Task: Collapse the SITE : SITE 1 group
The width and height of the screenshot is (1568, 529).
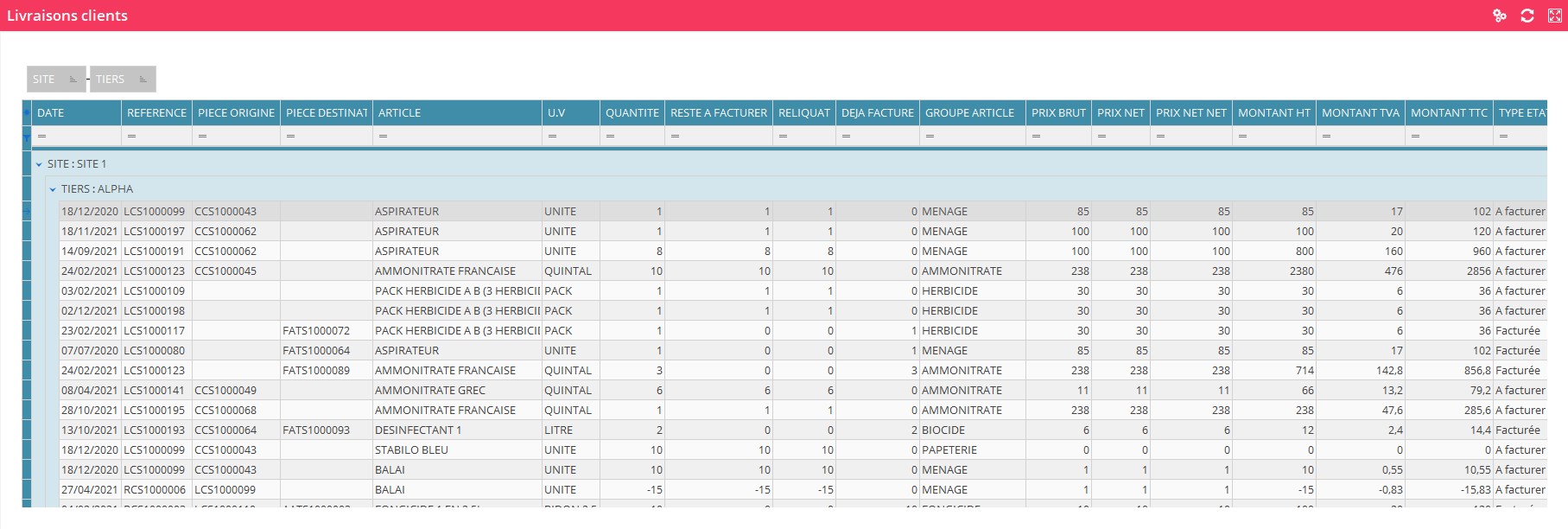Action: (x=39, y=164)
